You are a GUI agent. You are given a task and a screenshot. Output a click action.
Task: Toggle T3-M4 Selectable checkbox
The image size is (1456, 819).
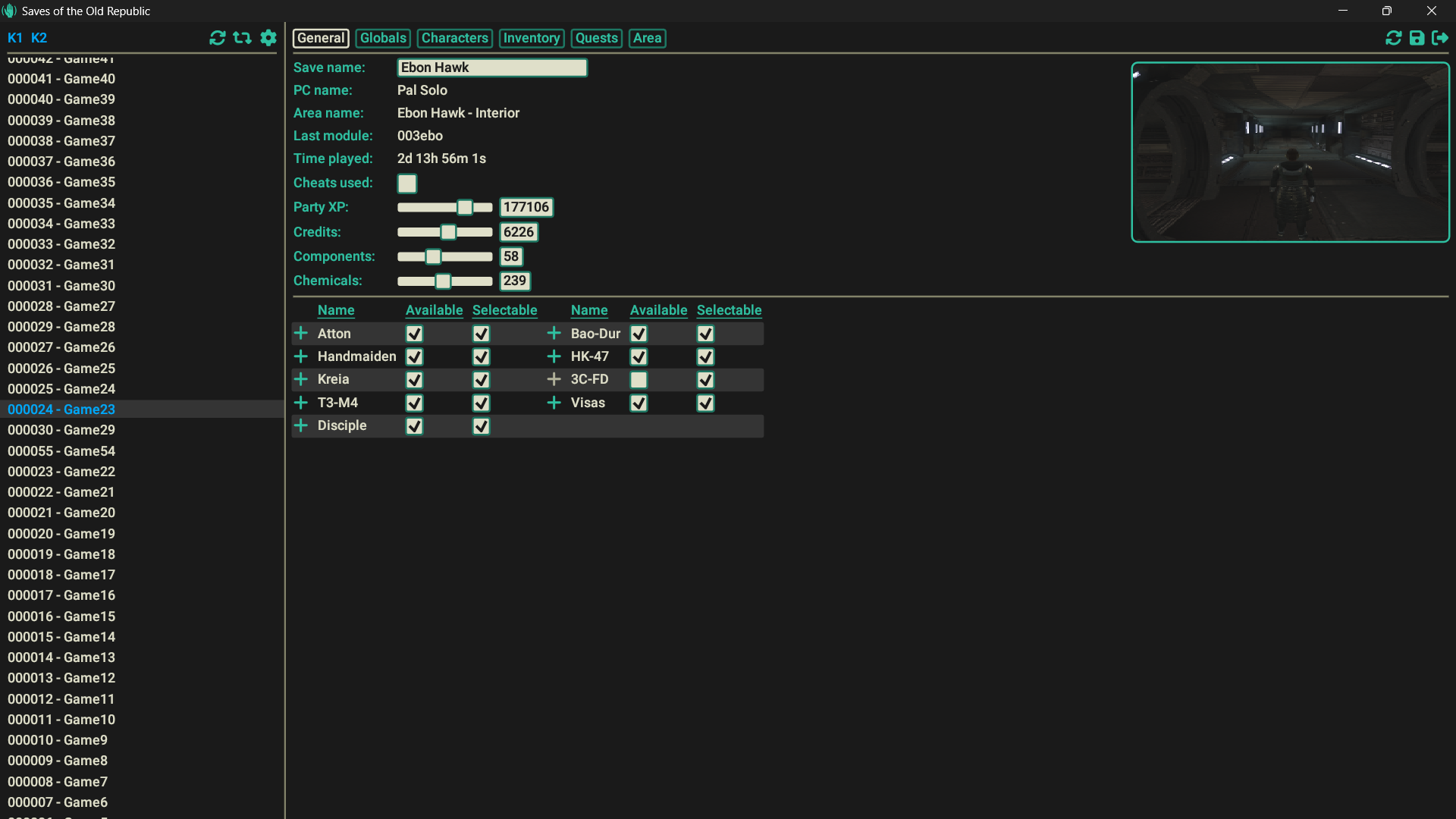point(481,403)
